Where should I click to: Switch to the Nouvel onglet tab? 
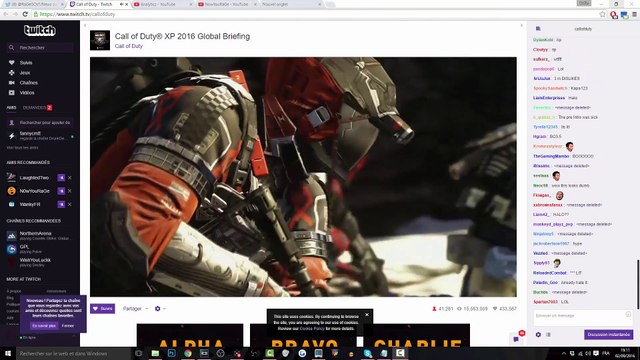290,4
